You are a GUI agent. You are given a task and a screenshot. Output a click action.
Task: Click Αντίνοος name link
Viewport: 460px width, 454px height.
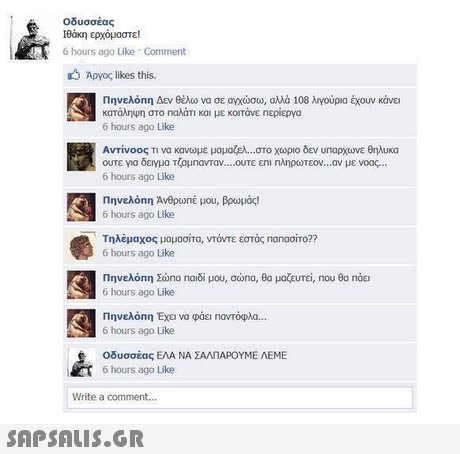coord(125,150)
